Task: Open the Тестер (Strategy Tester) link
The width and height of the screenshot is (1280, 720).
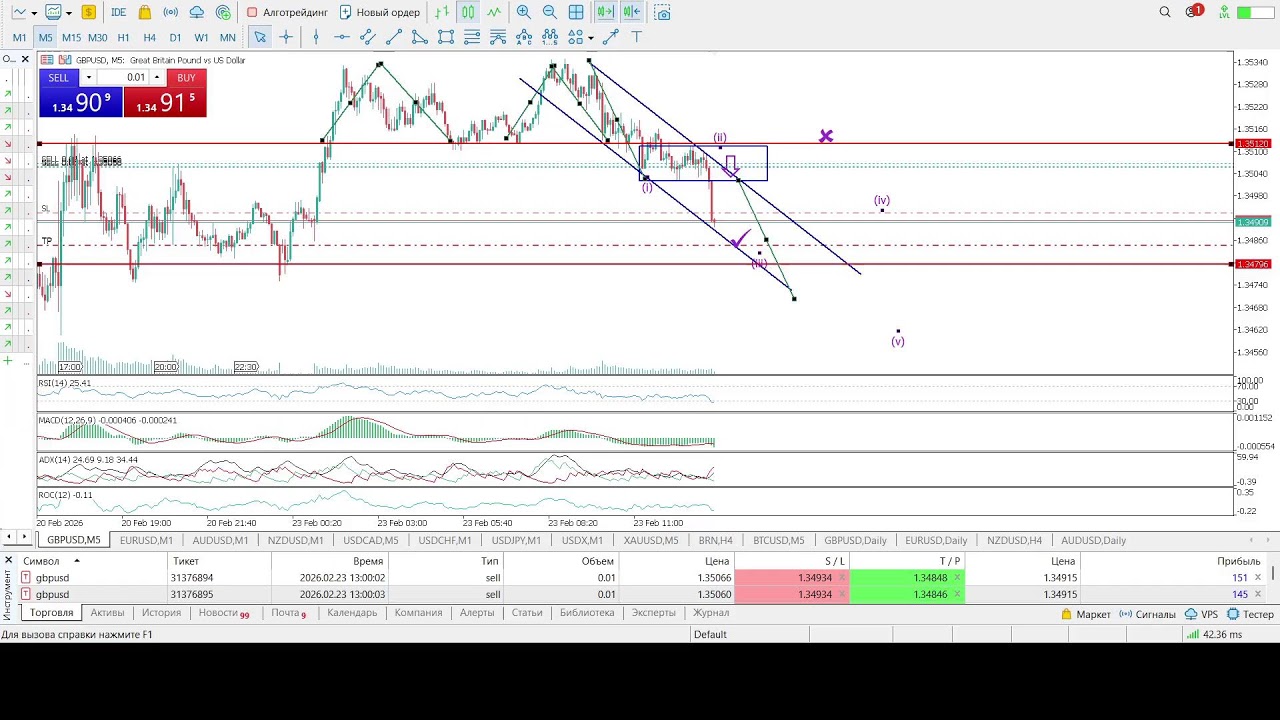Action: click(x=1251, y=614)
